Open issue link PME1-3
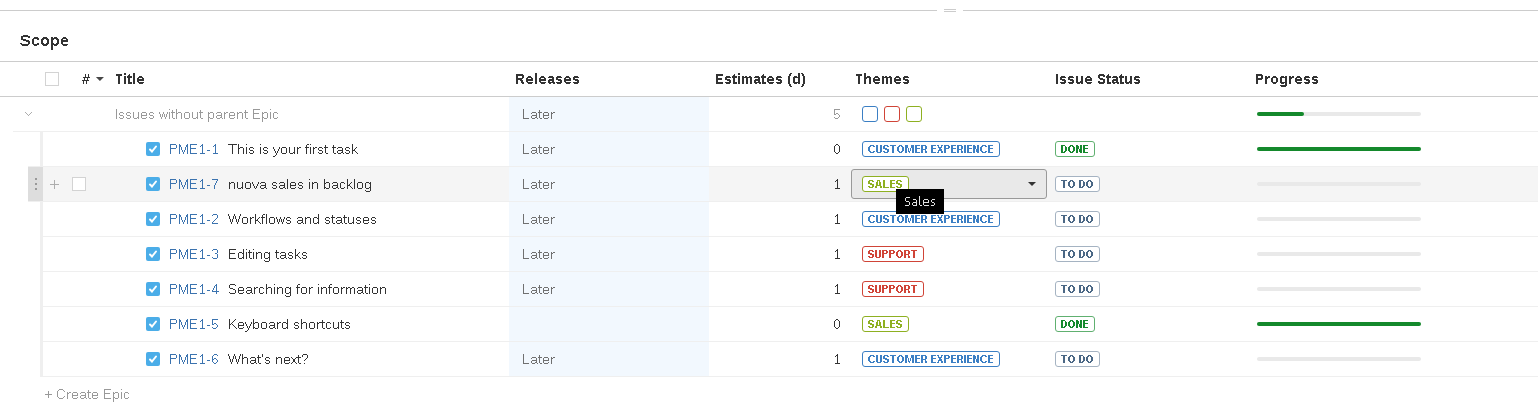Viewport: 1538px width, 412px height. [194, 254]
